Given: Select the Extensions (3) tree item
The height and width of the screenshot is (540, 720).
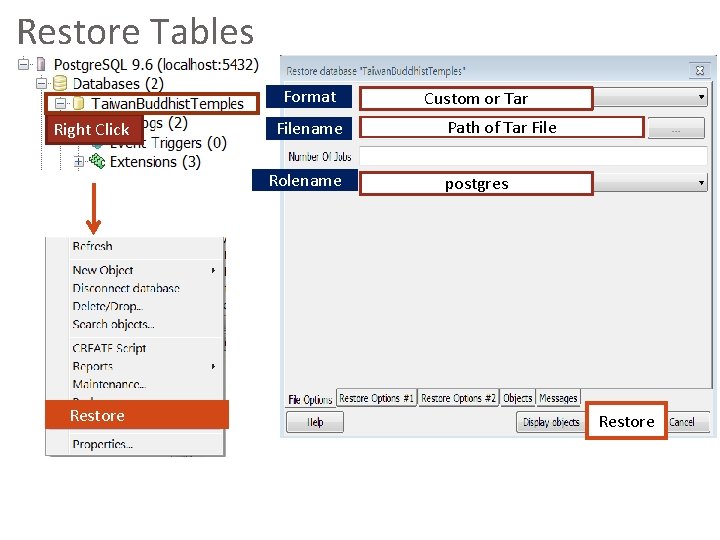Looking at the screenshot, I should 155,162.
